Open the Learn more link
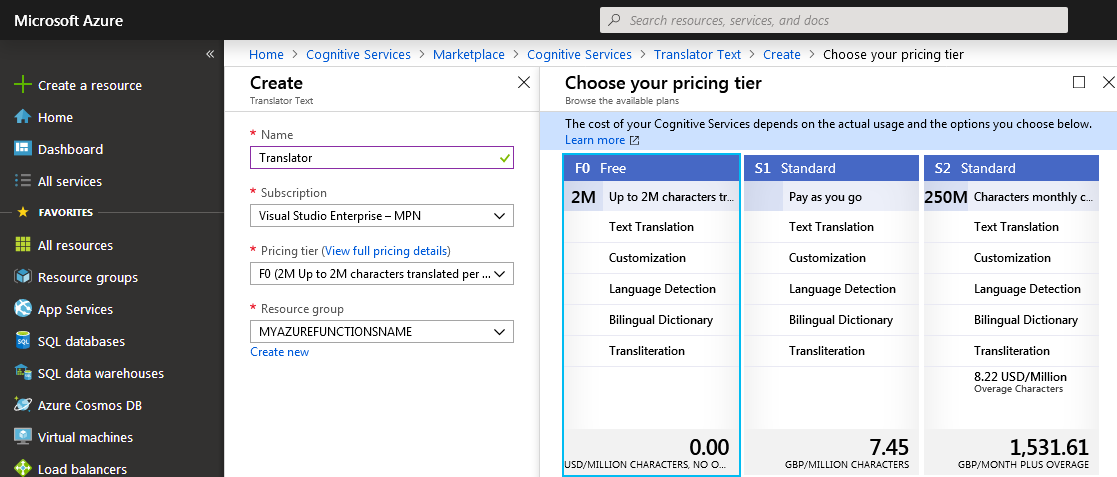Screen dimensions: 1117x477 595,140
